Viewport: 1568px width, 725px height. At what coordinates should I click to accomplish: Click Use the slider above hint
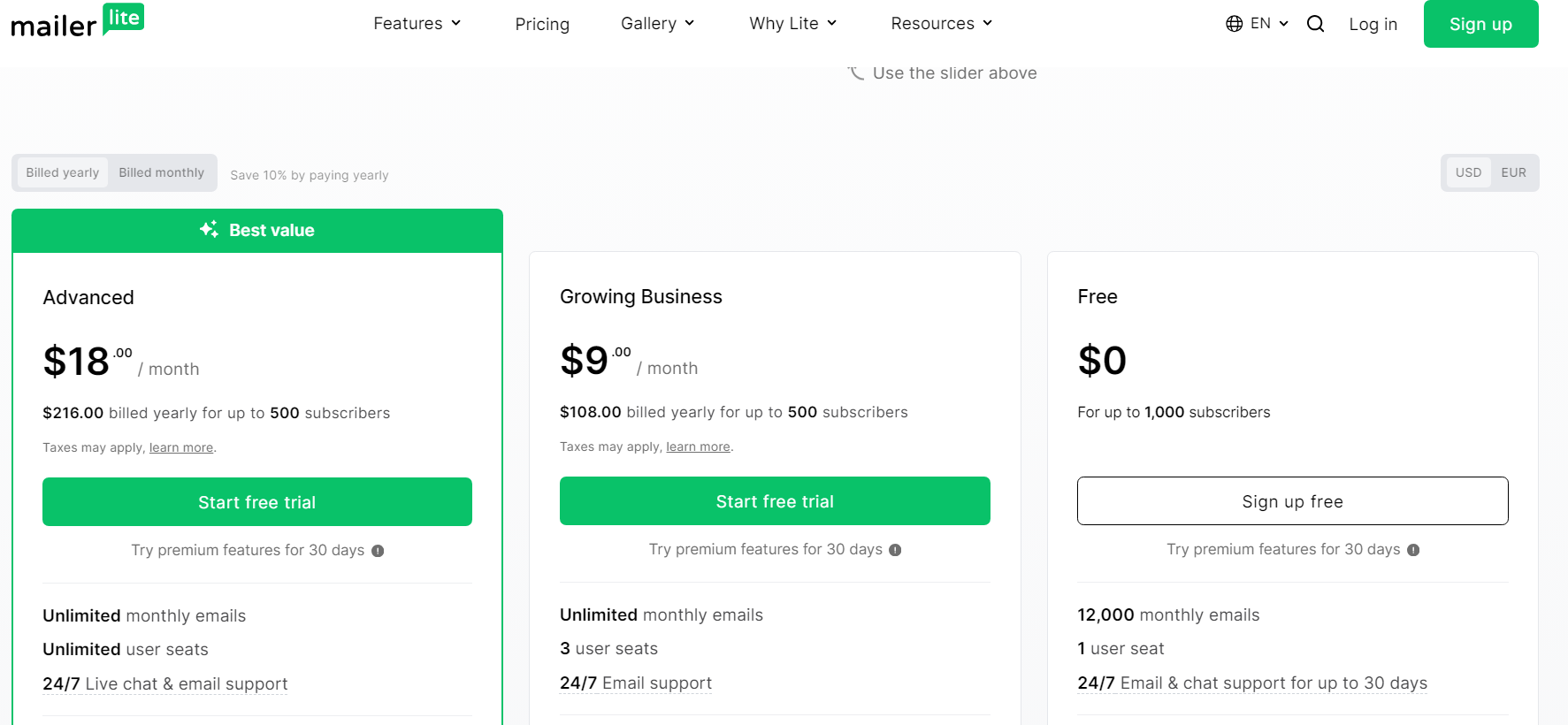coord(954,73)
